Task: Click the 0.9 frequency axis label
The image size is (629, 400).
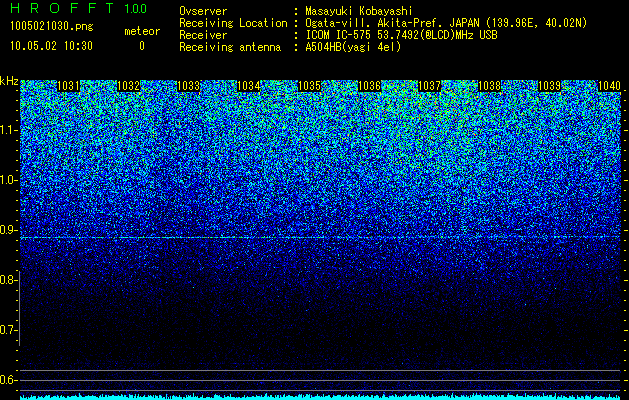Action: tap(8, 230)
